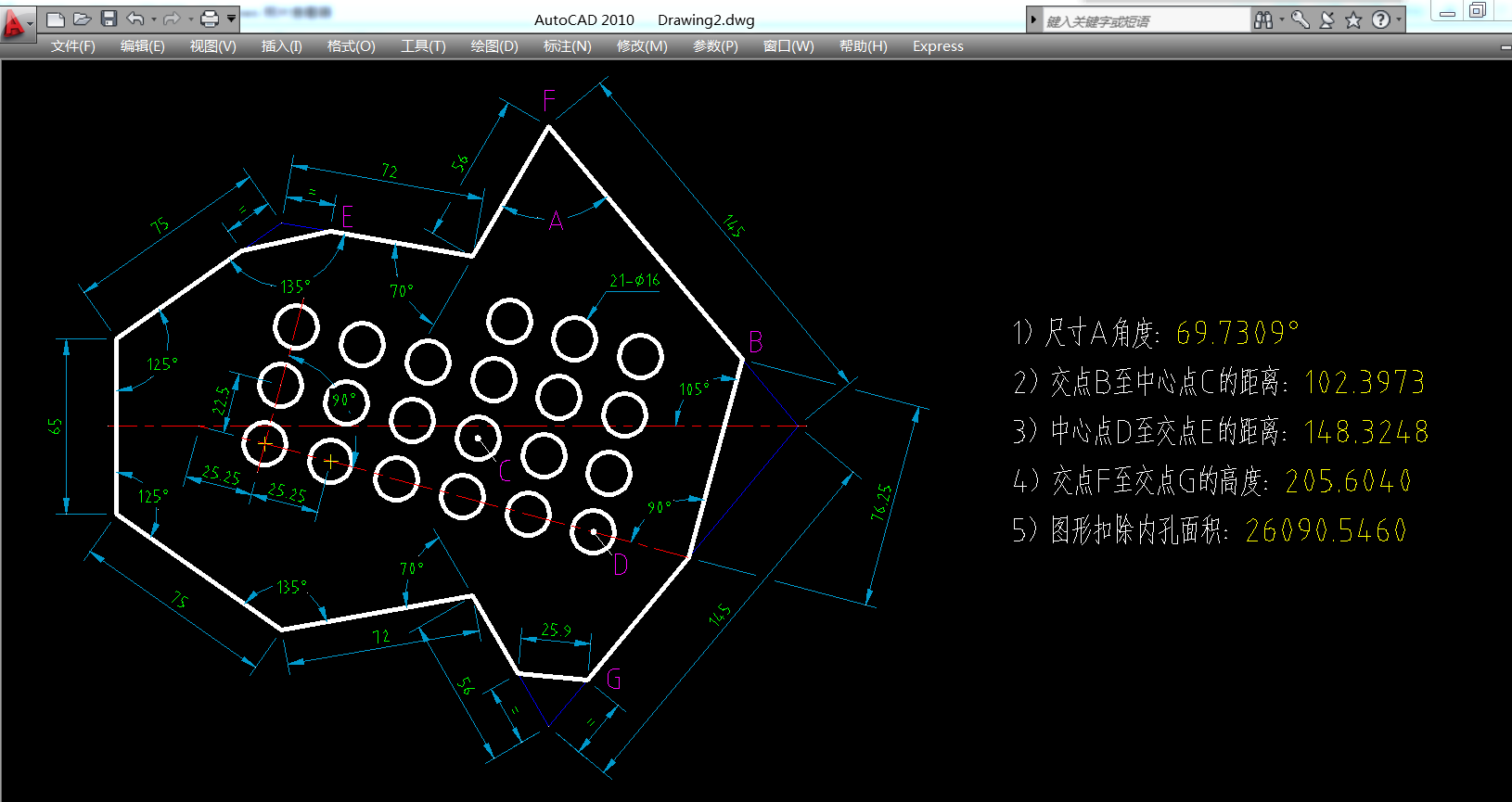The image size is (1512, 802).
Task: Redo the last undone action
Action: point(172,19)
